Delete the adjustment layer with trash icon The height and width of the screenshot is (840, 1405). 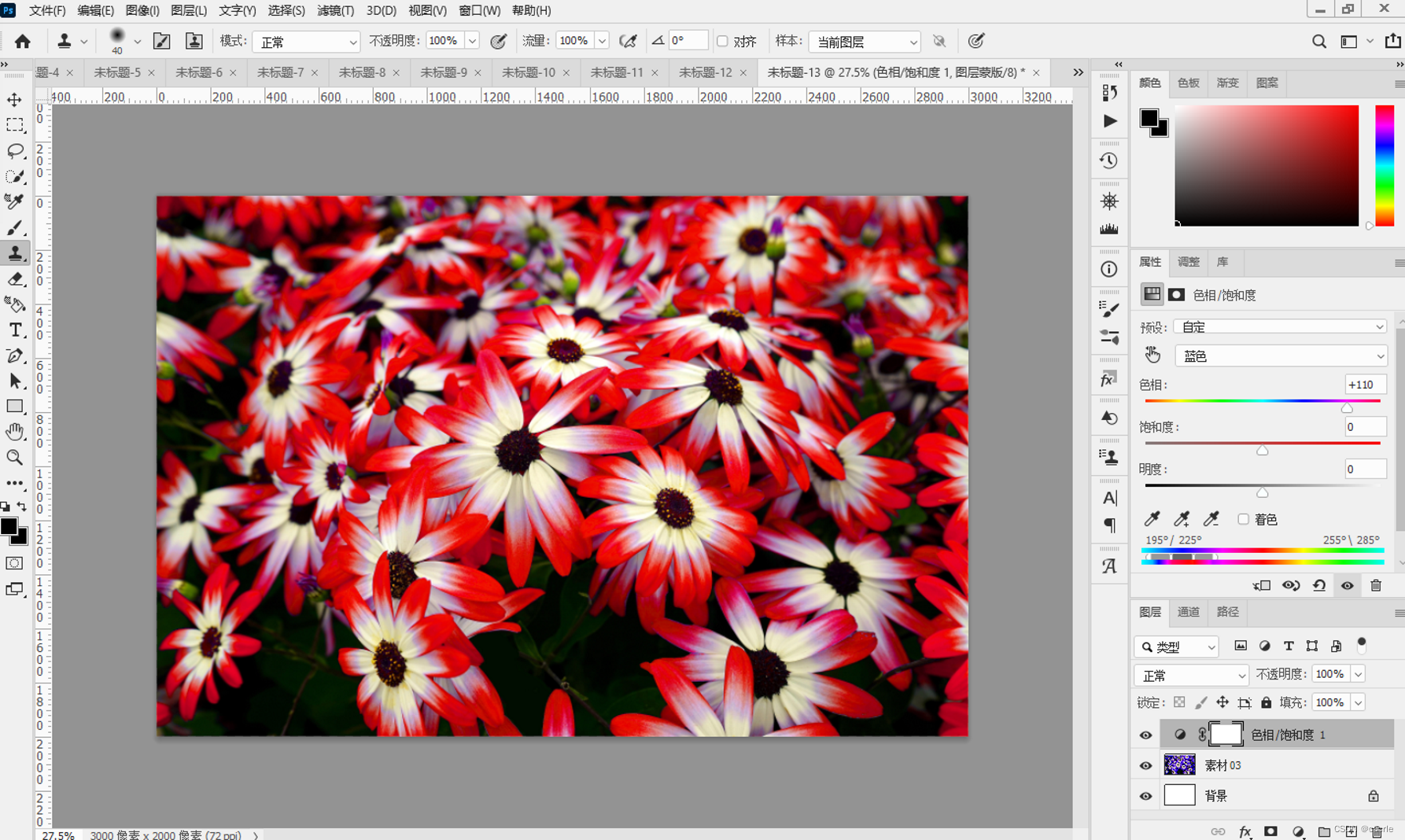pos(1376,585)
